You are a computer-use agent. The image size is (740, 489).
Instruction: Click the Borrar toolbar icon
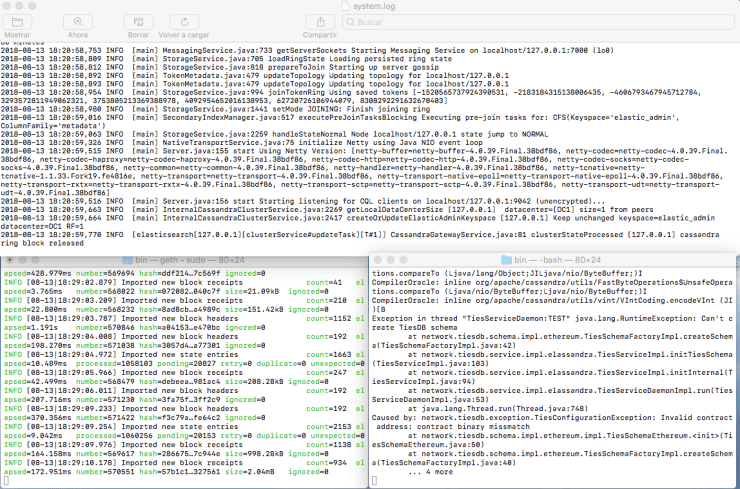(x=137, y=20)
